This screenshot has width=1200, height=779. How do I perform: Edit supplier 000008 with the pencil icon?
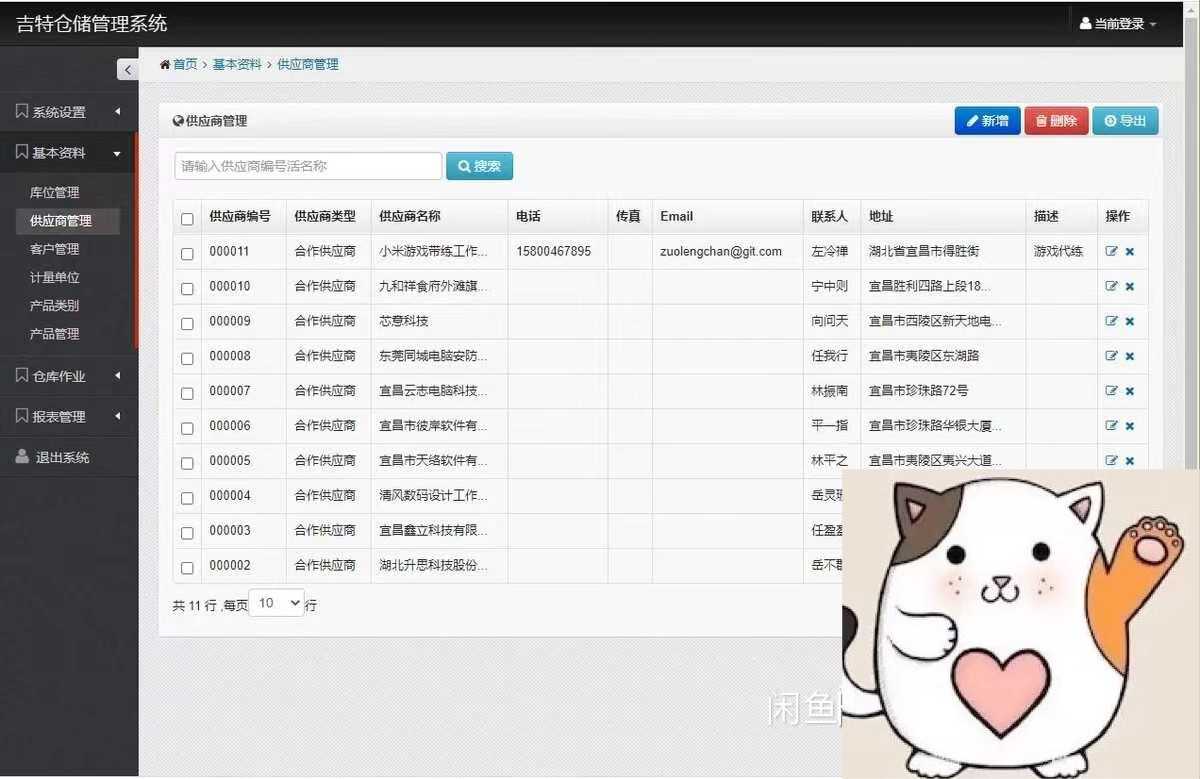1111,356
